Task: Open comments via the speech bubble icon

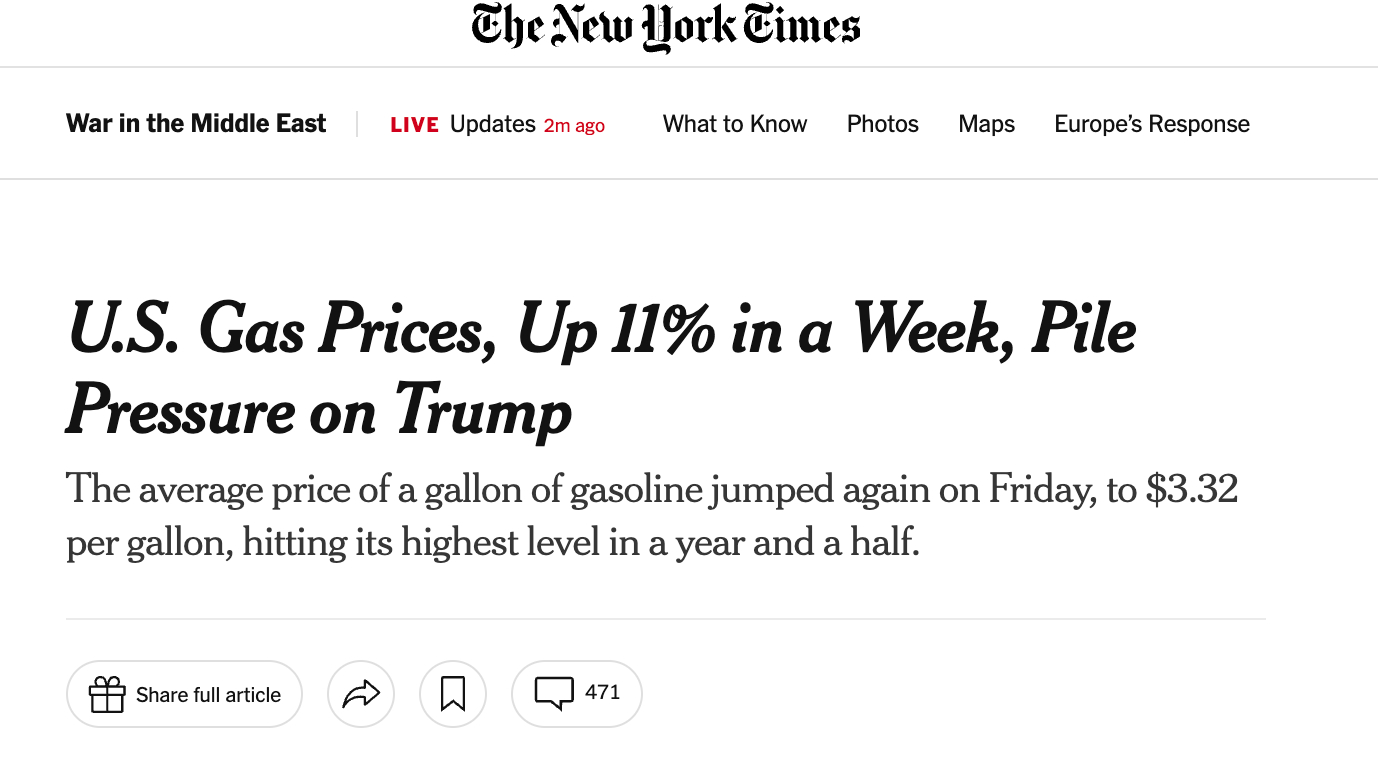Action: click(x=554, y=693)
